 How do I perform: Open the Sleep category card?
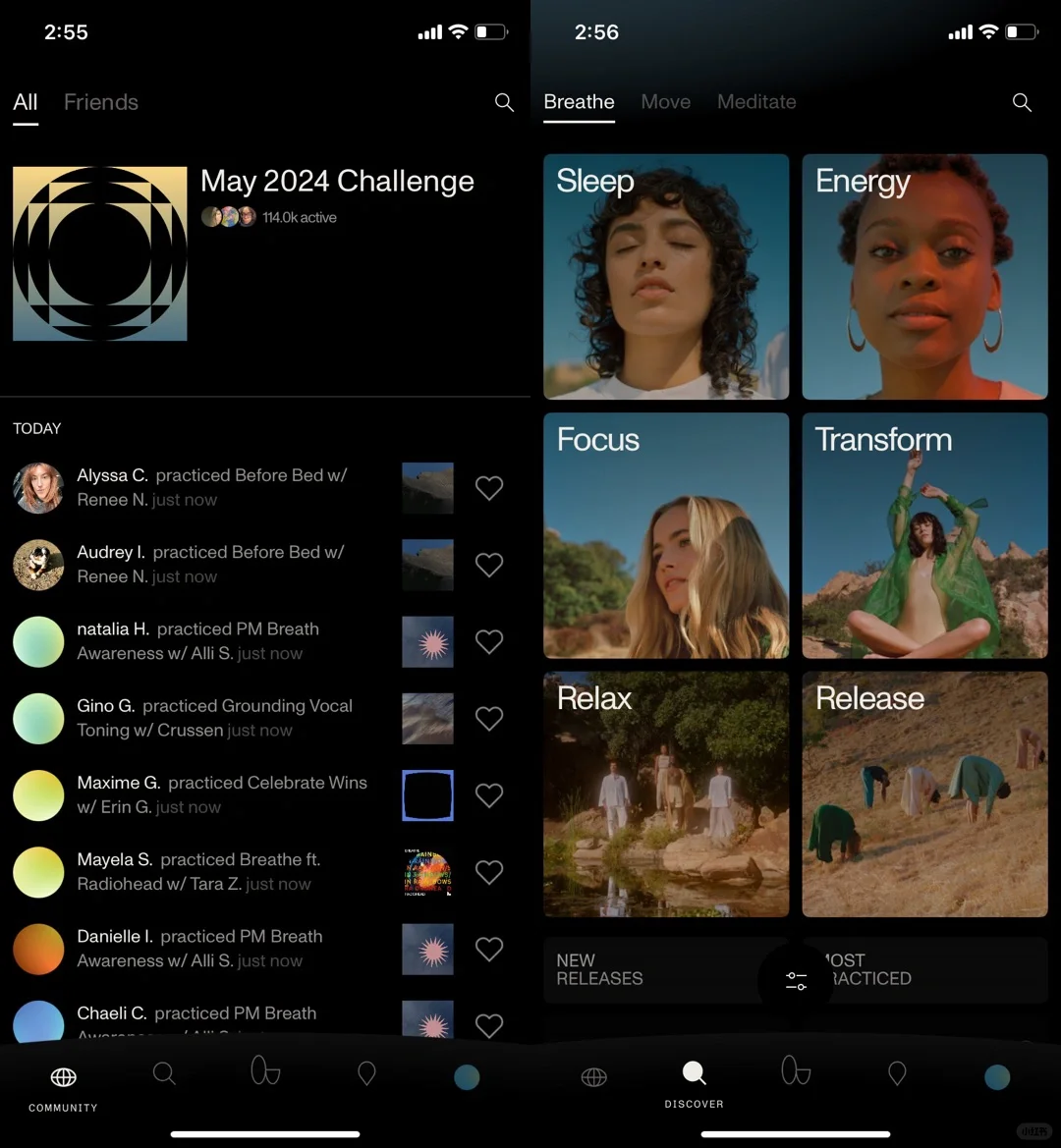pyautogui.click(x=666, y=277)
